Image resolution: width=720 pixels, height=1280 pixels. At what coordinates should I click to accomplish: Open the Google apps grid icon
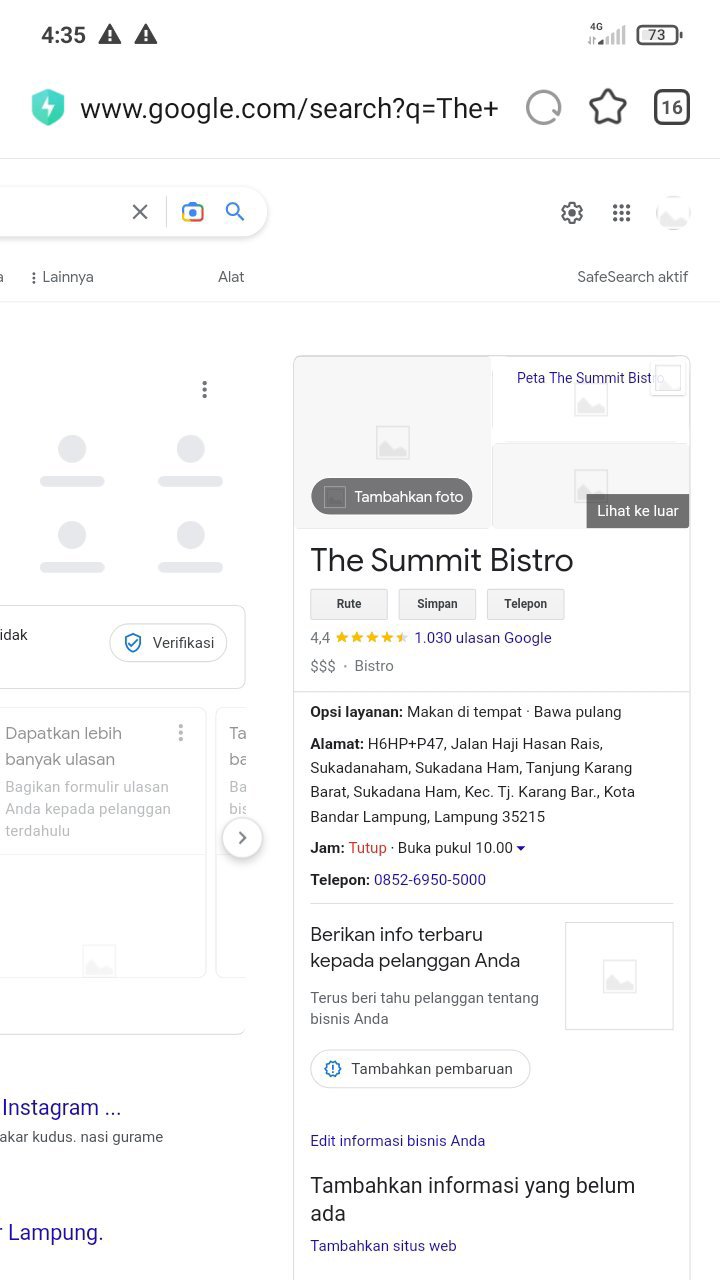621,213
